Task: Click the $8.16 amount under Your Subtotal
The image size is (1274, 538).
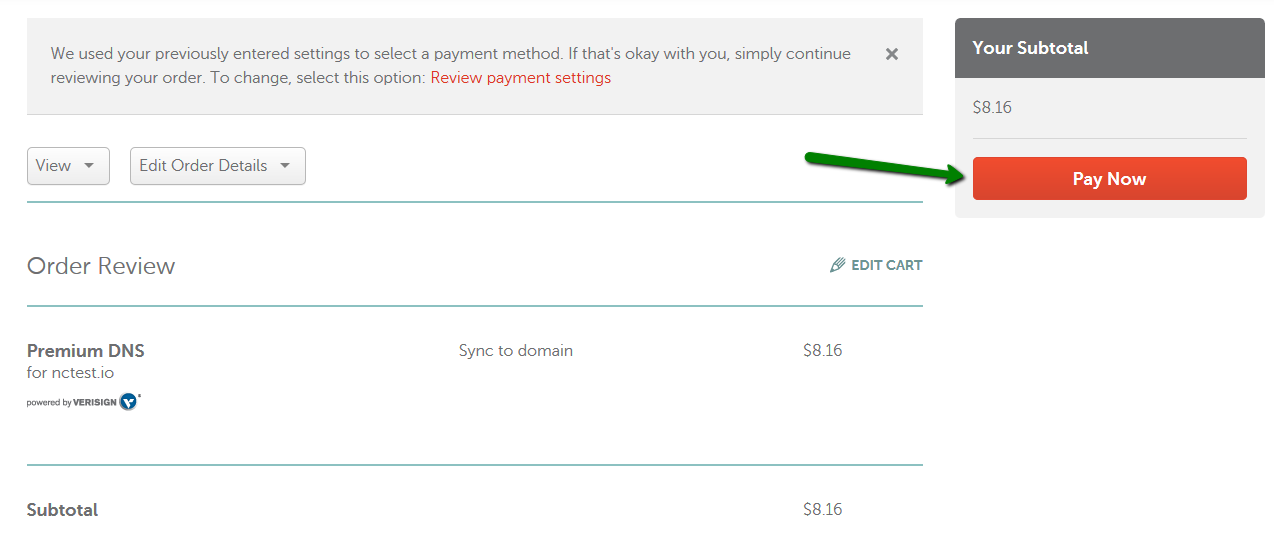Action: (992, 108)
